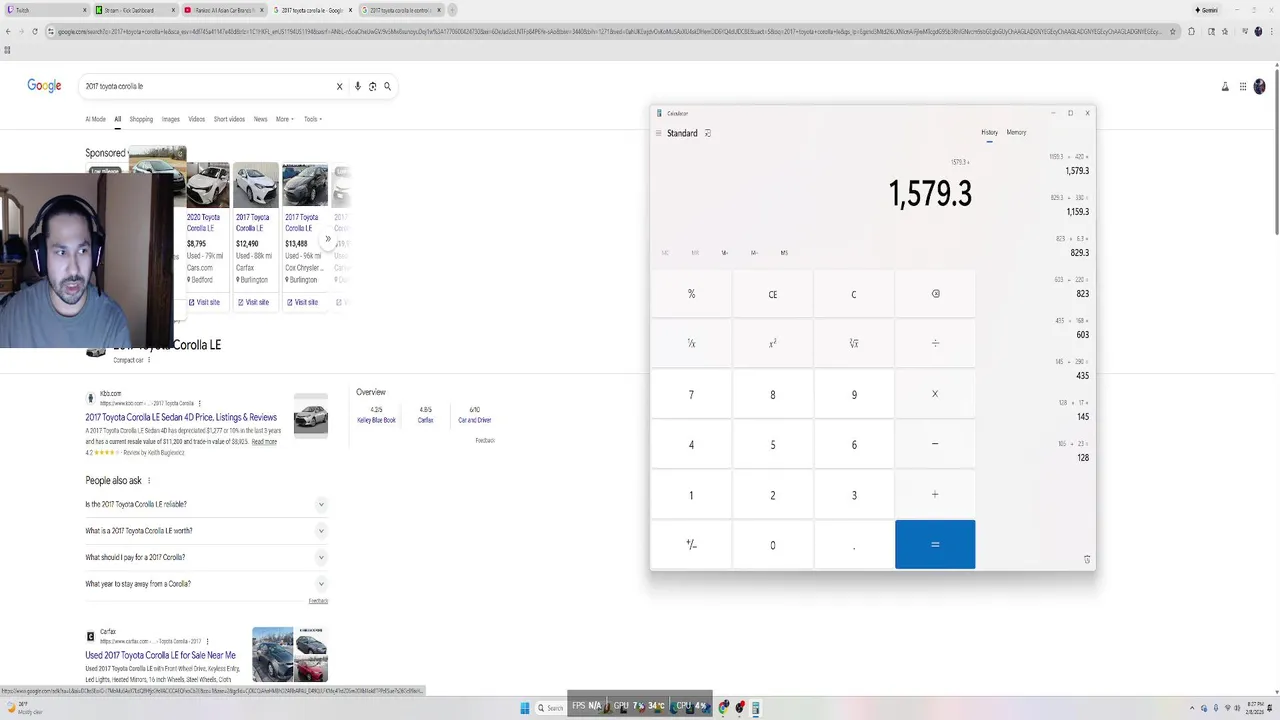Switch to Images search tab
The height and width of the screenshot is (720, 1280).
(171, 119)
